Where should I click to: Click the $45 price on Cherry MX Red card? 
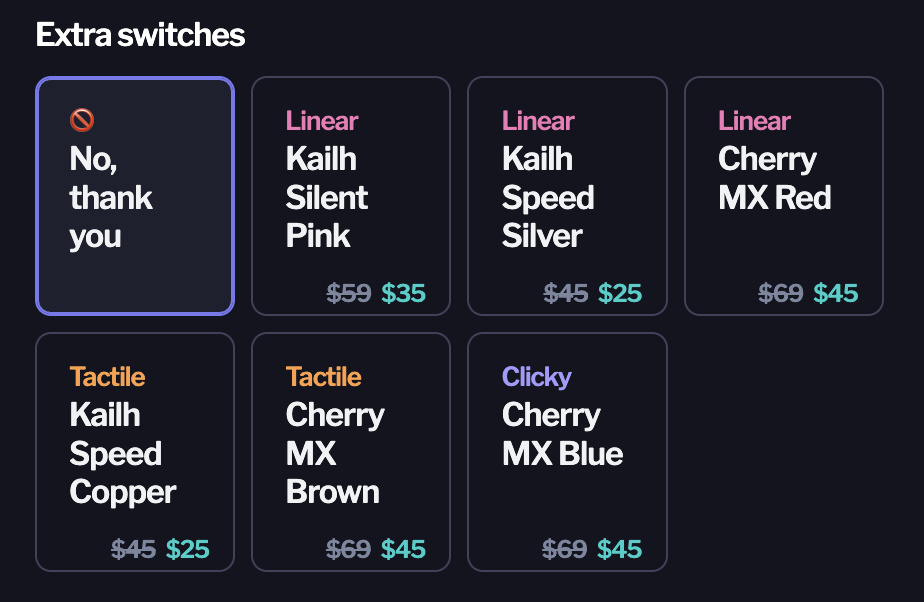tap(836, 293)
